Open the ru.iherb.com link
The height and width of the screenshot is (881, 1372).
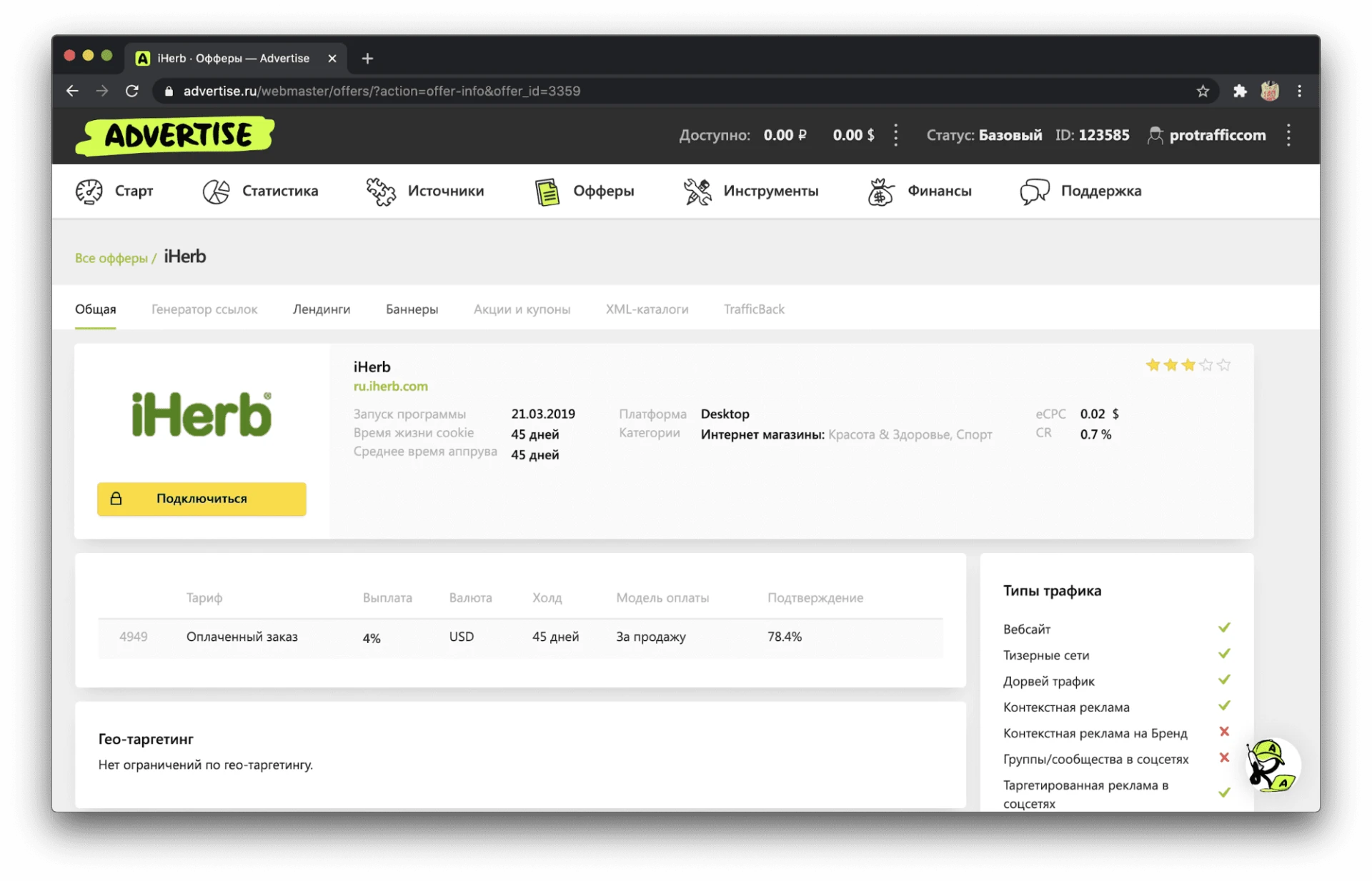pyautogui.click(x=391, y=386)
